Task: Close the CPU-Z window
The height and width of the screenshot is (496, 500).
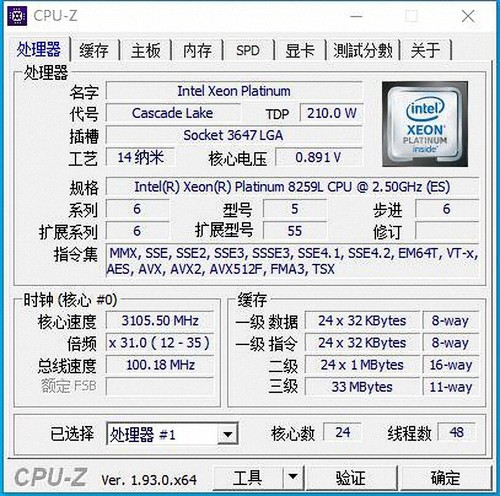Action: 468,16
